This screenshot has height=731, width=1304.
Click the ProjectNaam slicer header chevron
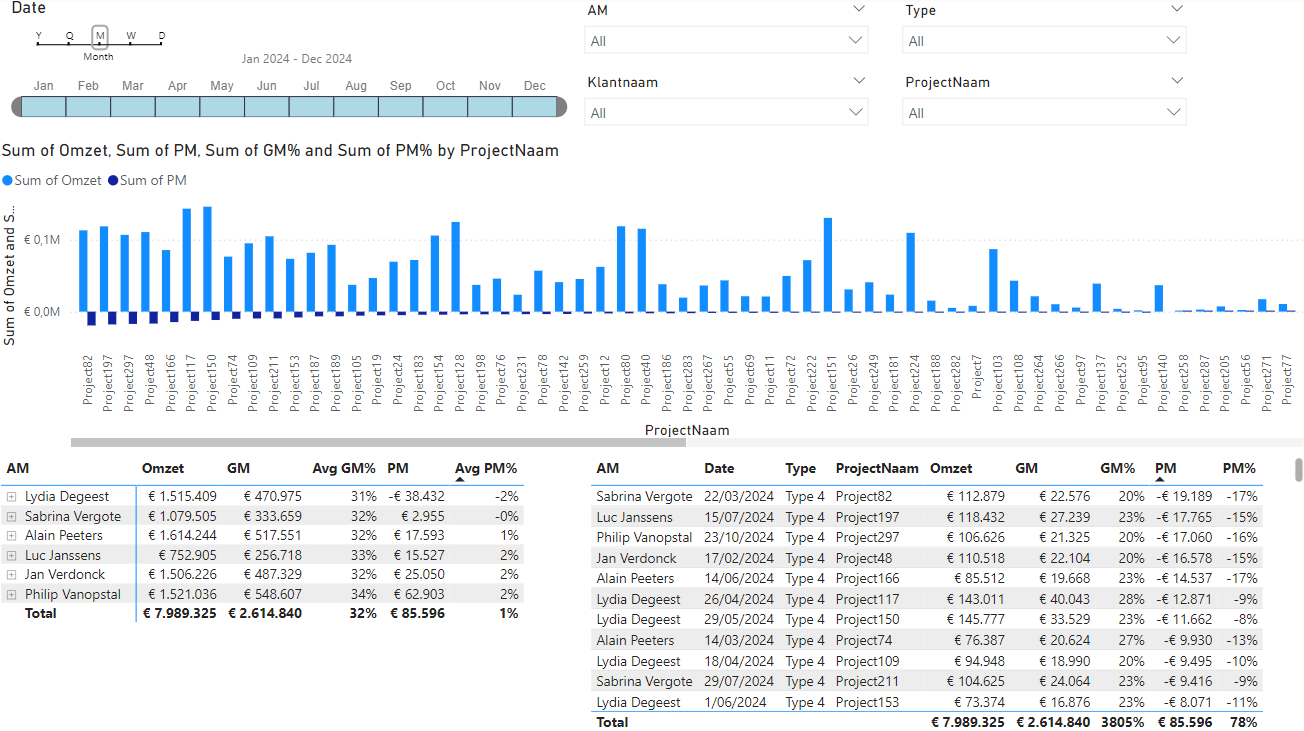click(x=1176, y=81)
